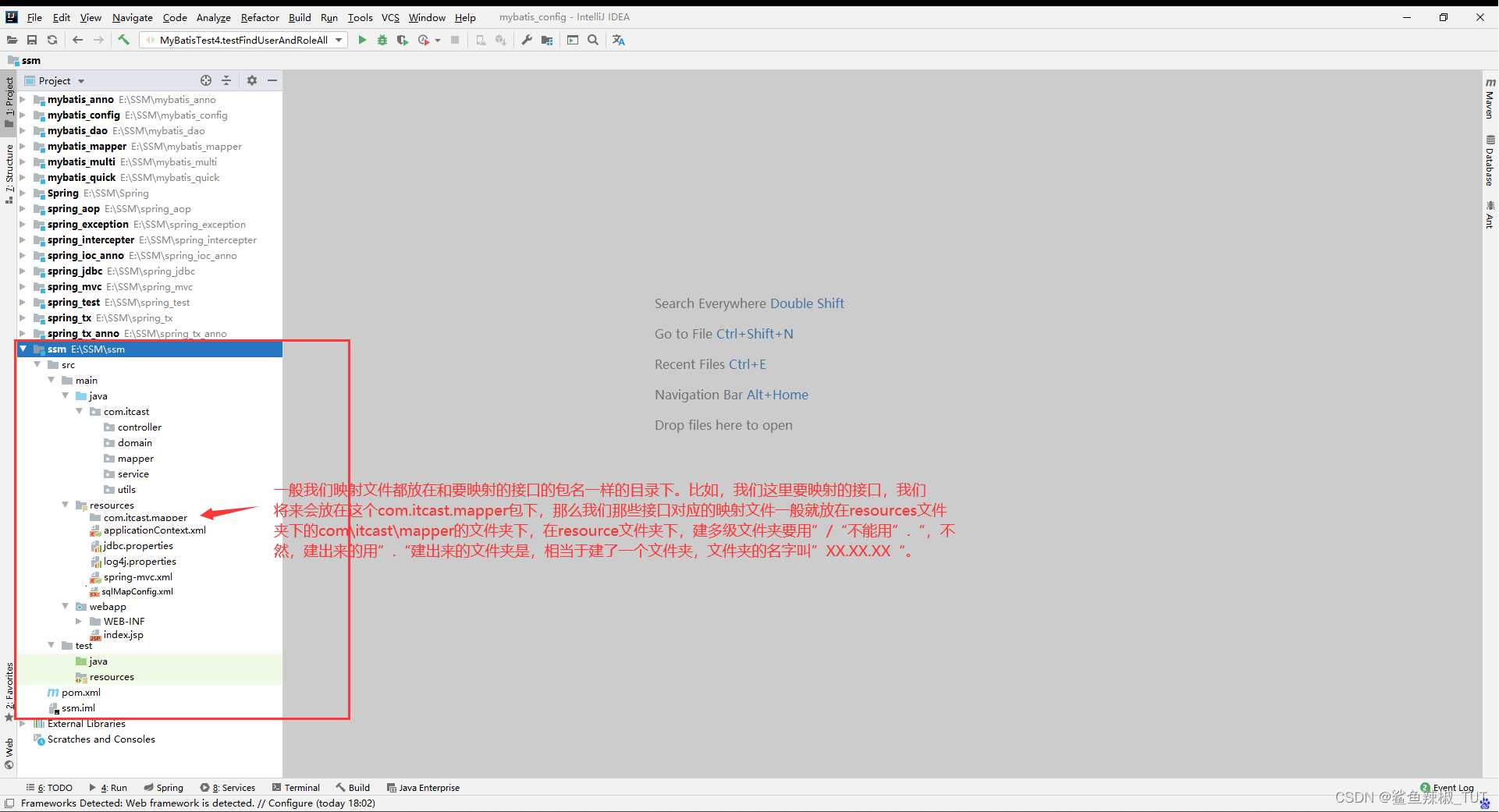Collapse the com.itcast package
This screenshot has width=1499, height=812.
(x=80, y=411)
